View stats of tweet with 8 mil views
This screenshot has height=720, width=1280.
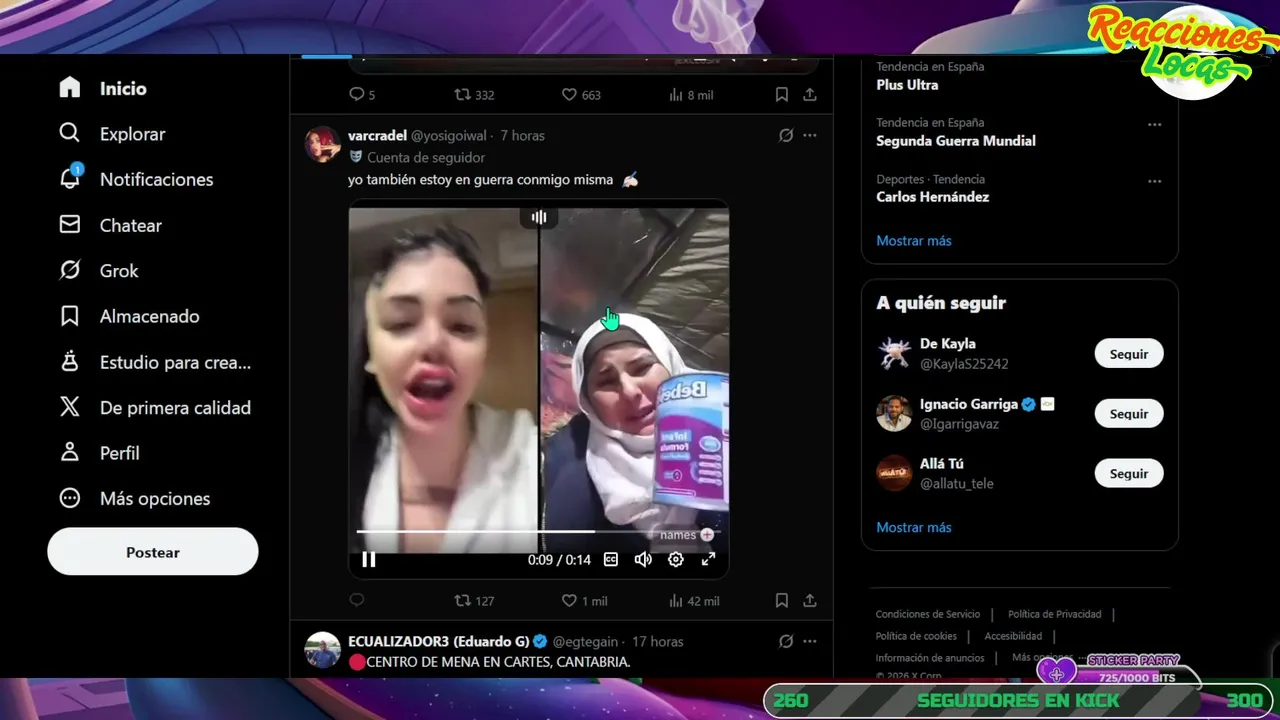[690, 95]
